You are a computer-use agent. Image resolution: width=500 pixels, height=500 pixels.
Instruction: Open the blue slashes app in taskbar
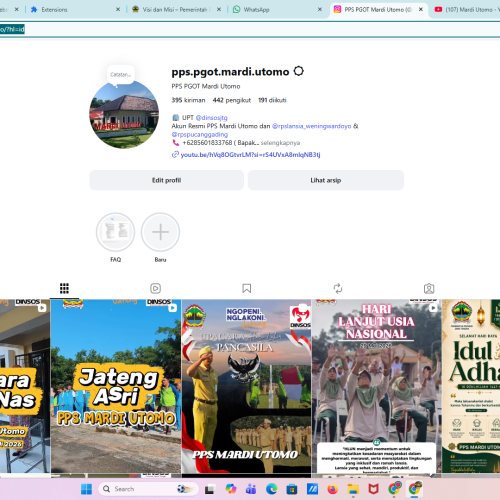tap(312, 489)
